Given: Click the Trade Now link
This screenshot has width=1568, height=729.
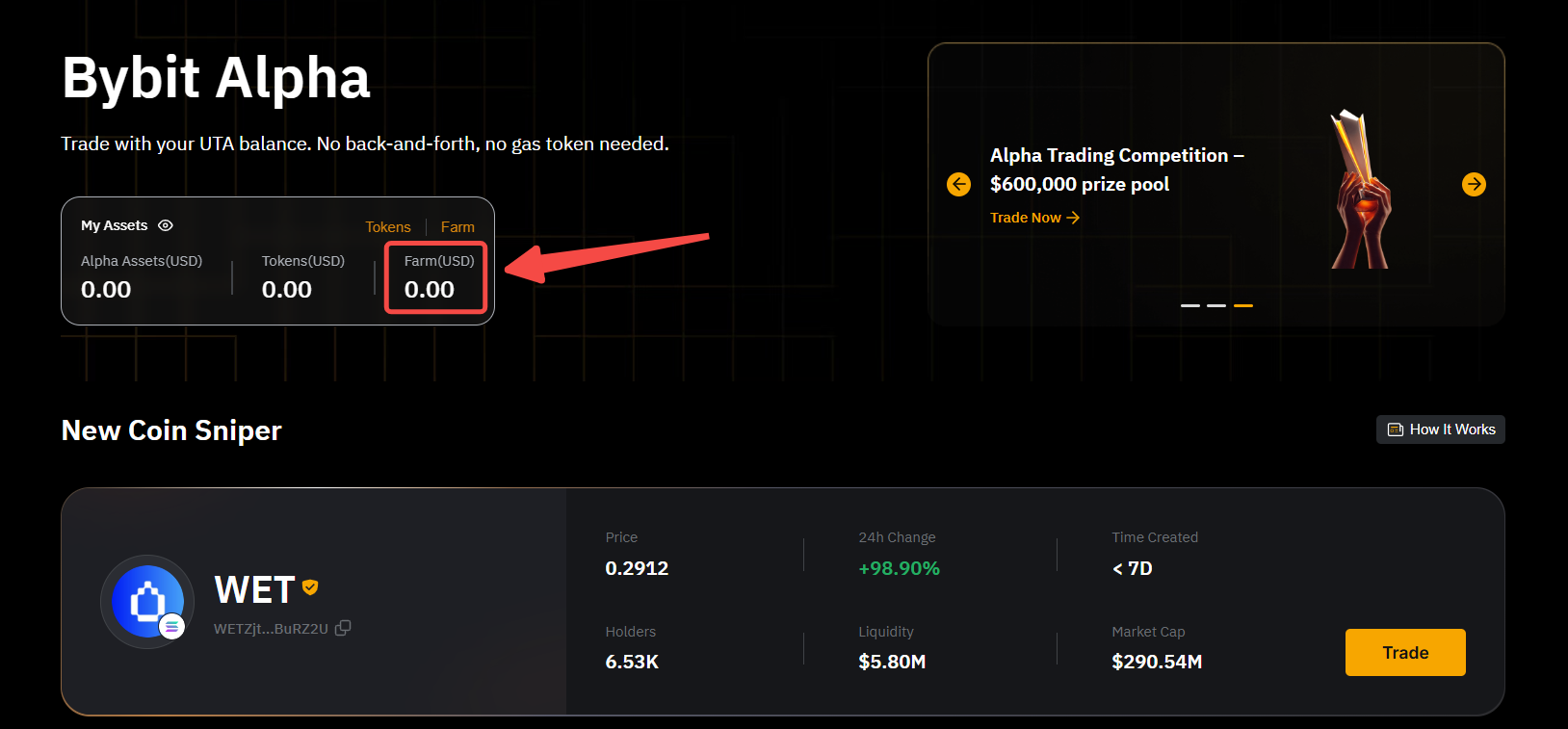Looking at the screenshot, I should coord(1034,218).
